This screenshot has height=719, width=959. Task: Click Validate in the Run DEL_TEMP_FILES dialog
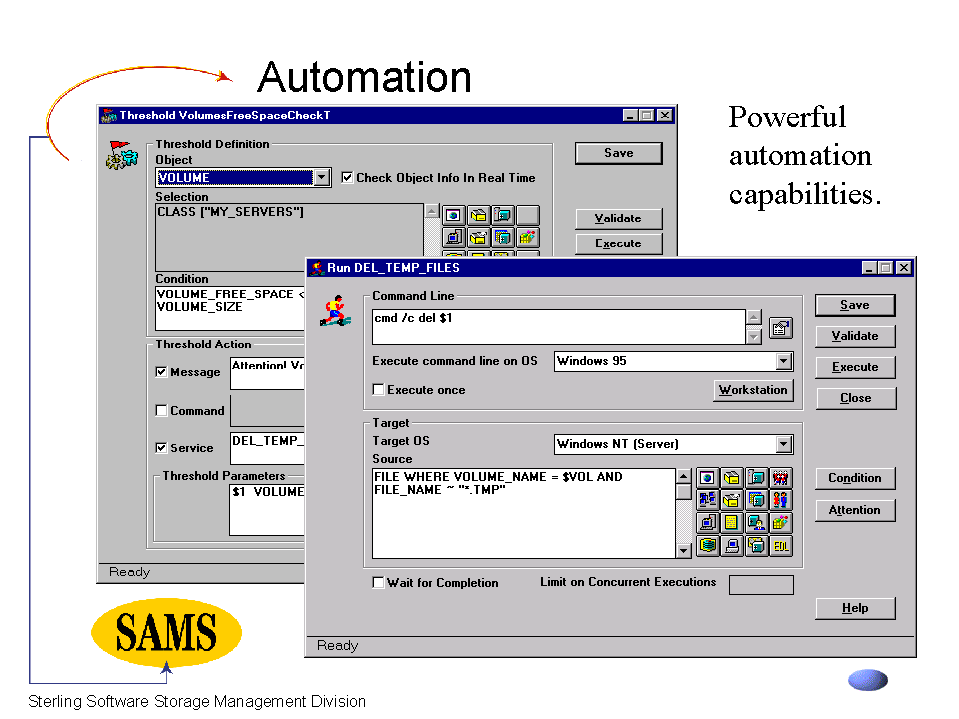point(854,336)
